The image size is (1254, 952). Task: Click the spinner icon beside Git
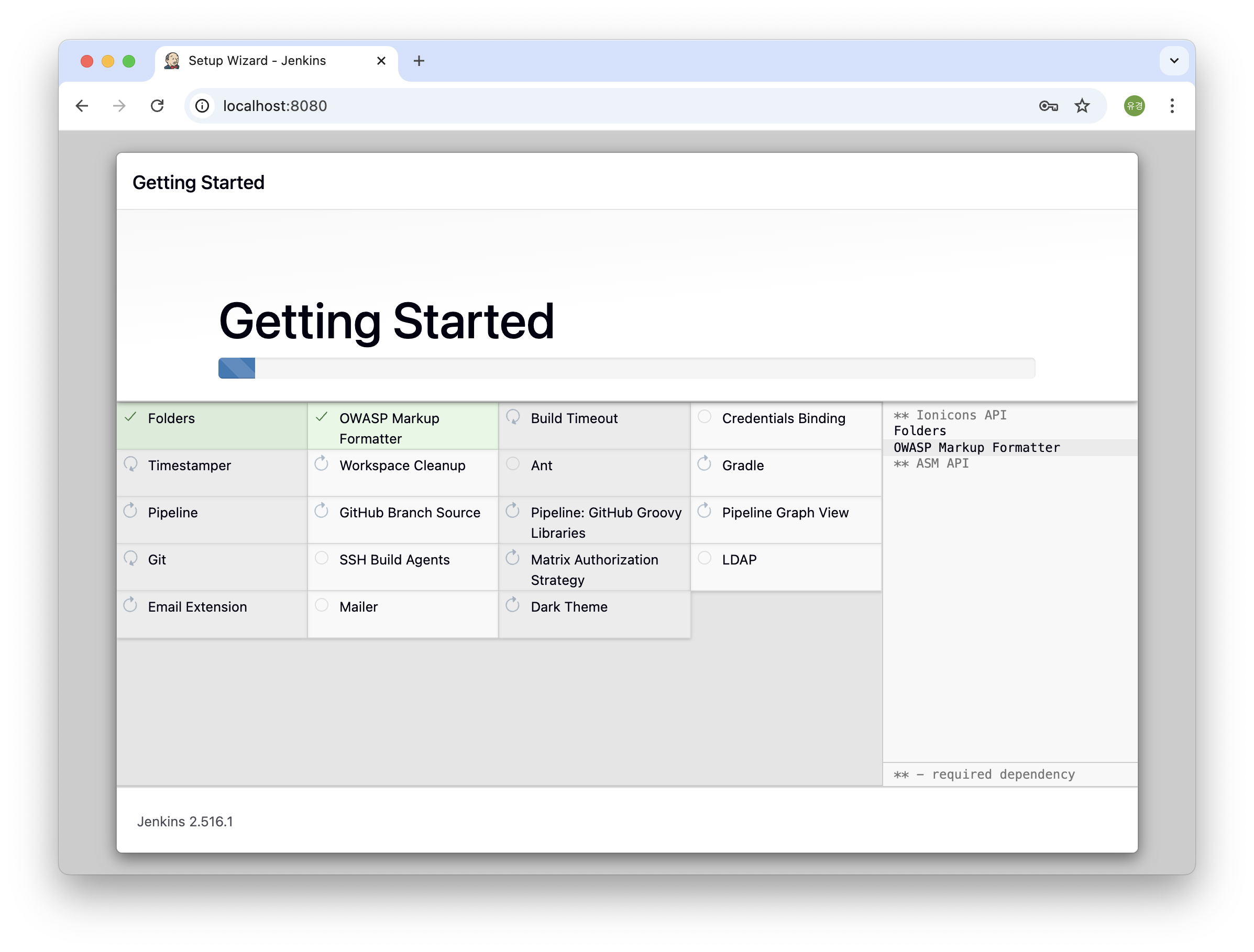[130, 558]
